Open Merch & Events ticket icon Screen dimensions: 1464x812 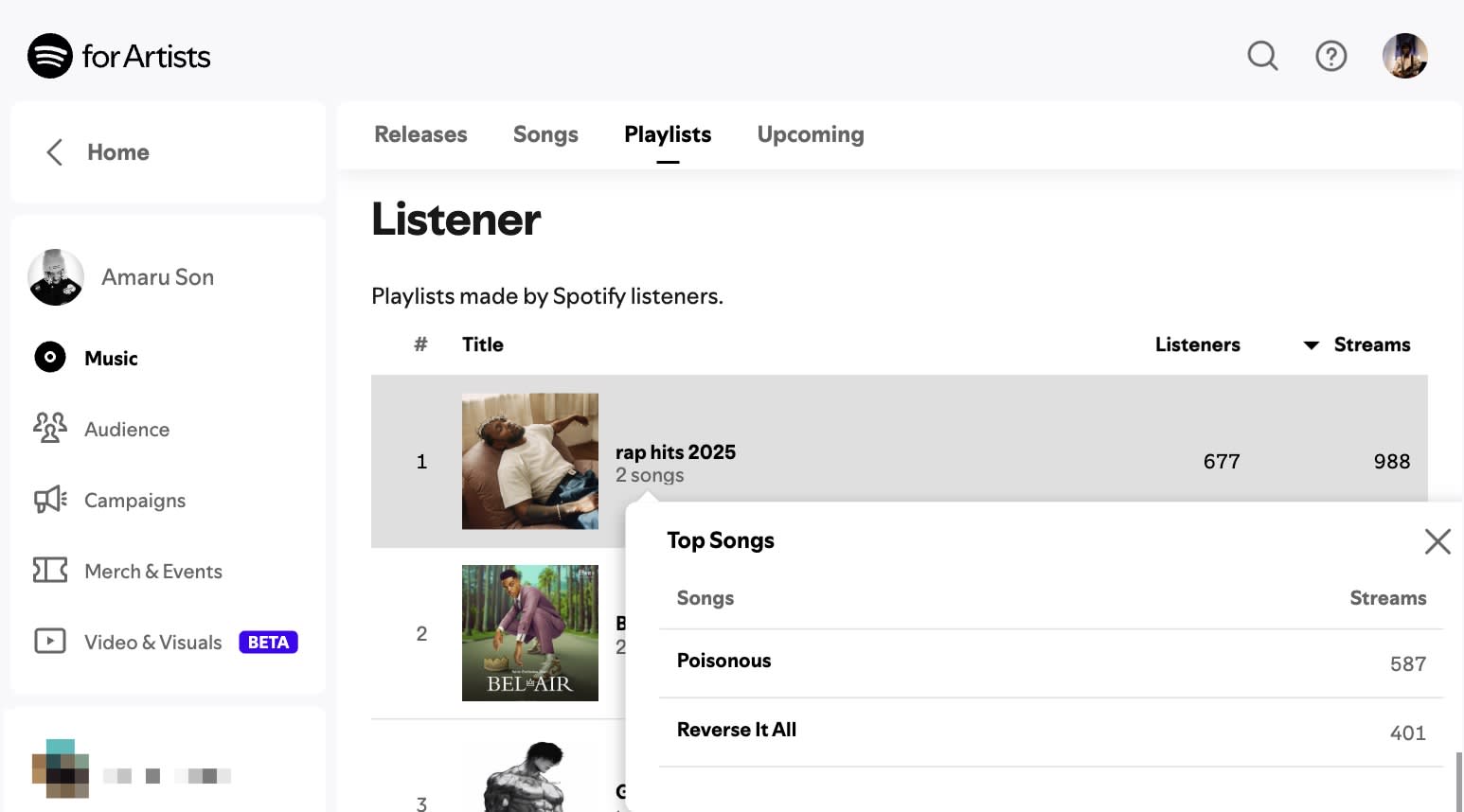[x=50, y=570]
